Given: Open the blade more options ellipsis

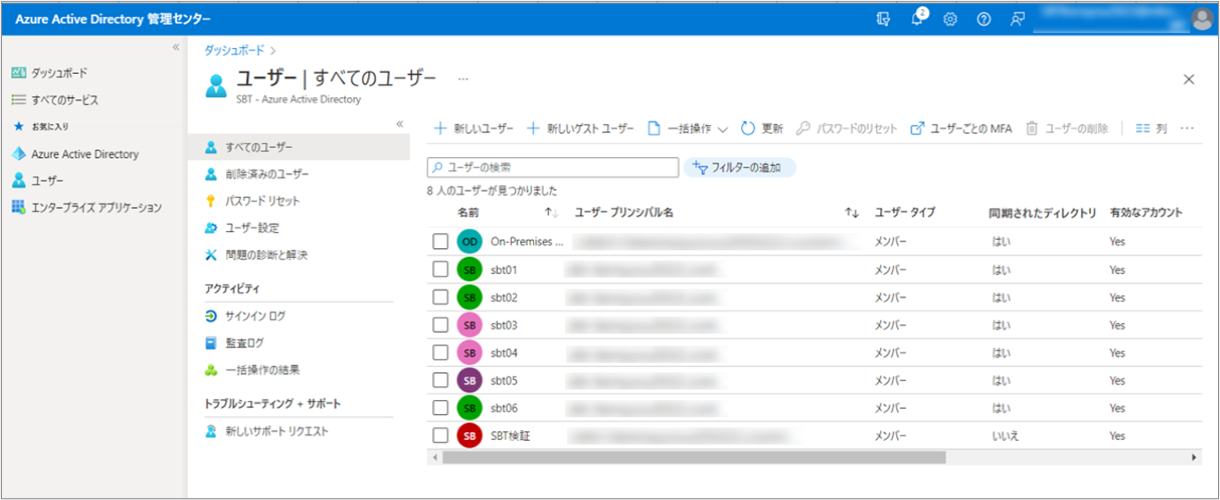Looking at the screenshot, I should tap(463, 78).
